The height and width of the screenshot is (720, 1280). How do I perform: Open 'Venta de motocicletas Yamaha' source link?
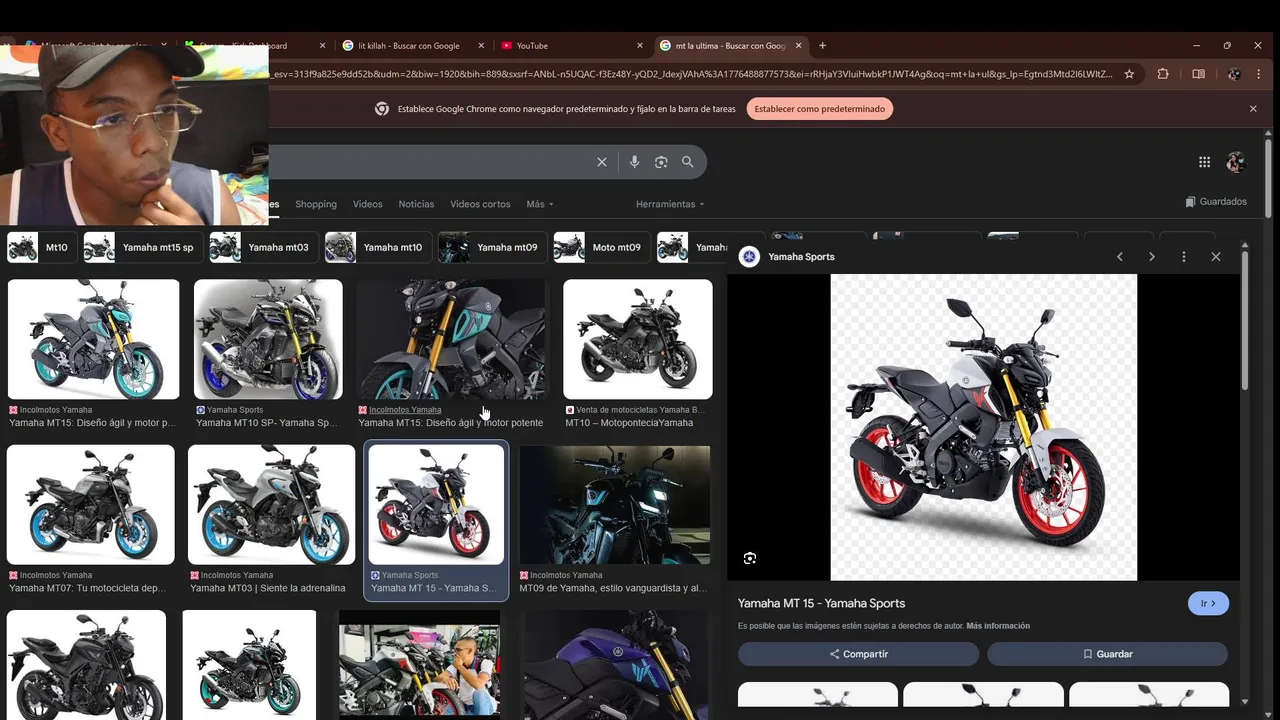tap(640, 410)
